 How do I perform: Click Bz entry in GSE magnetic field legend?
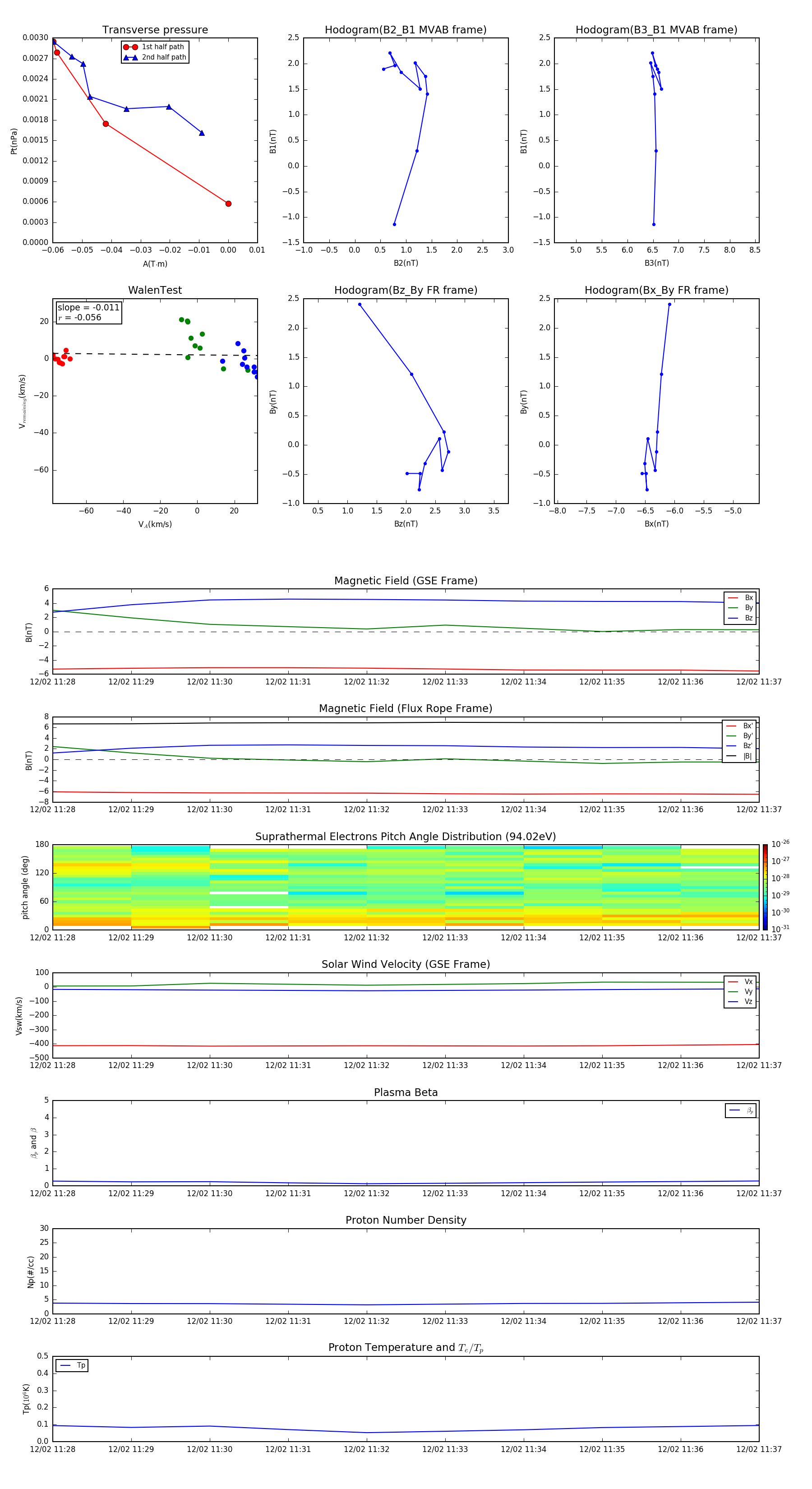(x=740, y=618)
